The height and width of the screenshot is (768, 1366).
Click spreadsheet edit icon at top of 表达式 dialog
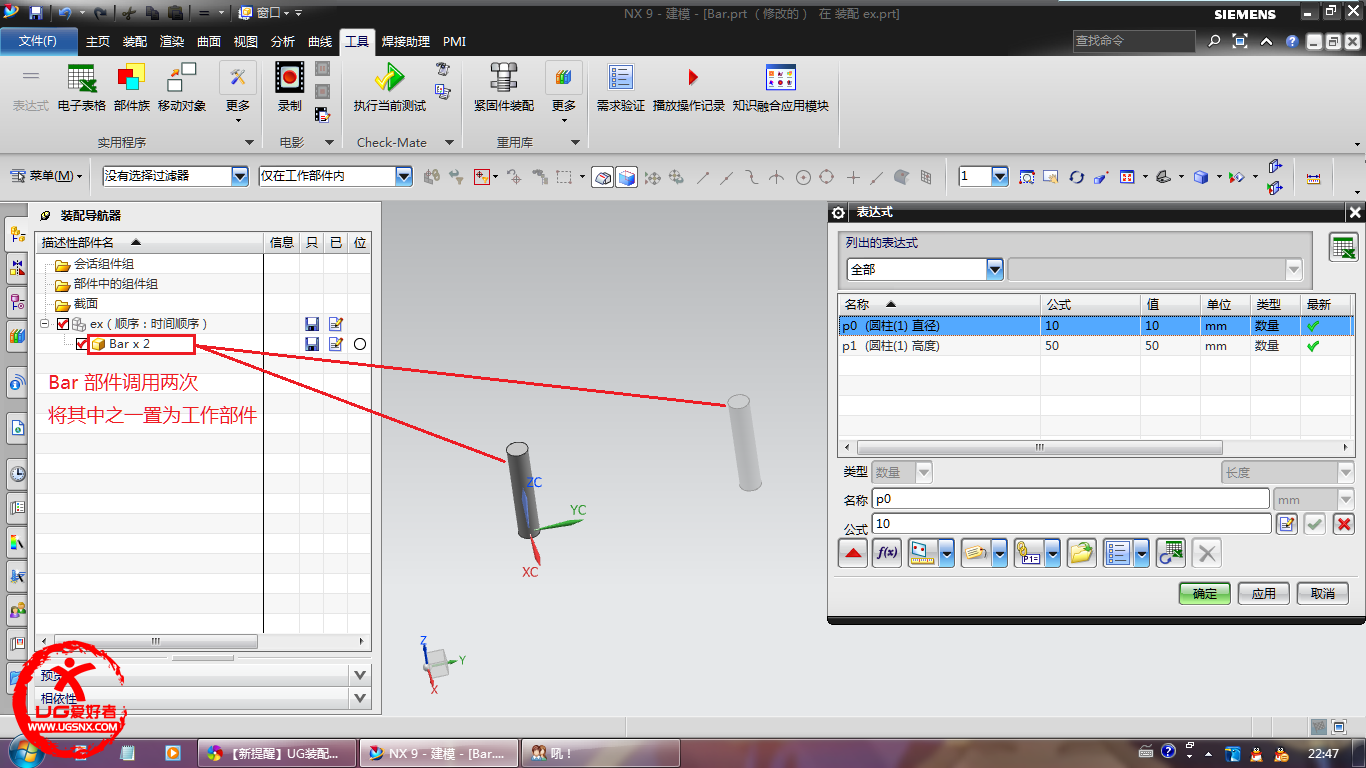coord(1343,247)
